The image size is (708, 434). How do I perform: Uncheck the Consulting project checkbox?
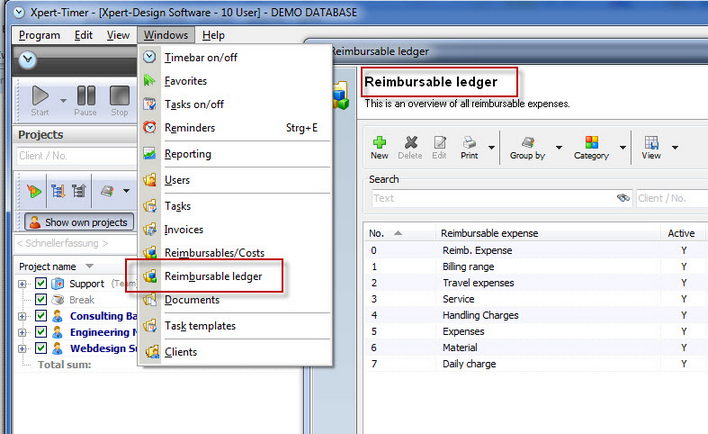point(41,316)
